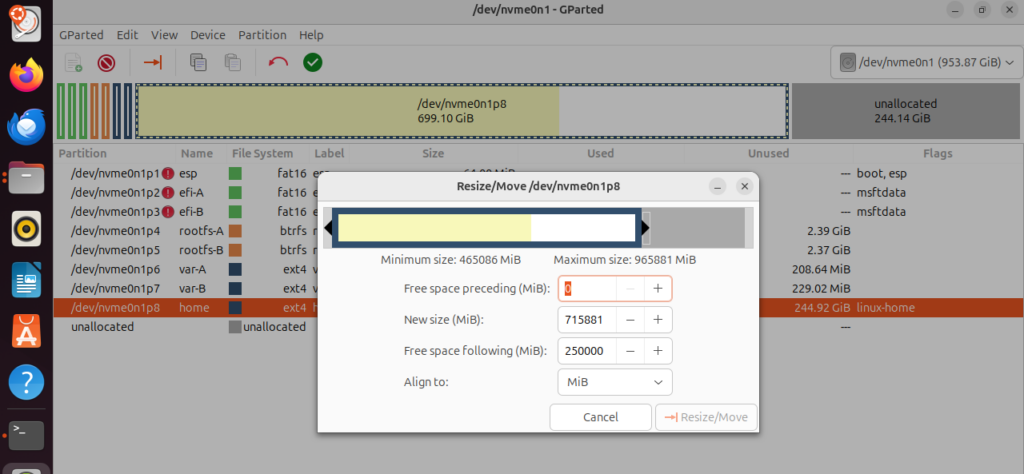This screenshot has height=474, width=1024.
Task: Click the Unused column header
Action: click(x=769, y=153)
